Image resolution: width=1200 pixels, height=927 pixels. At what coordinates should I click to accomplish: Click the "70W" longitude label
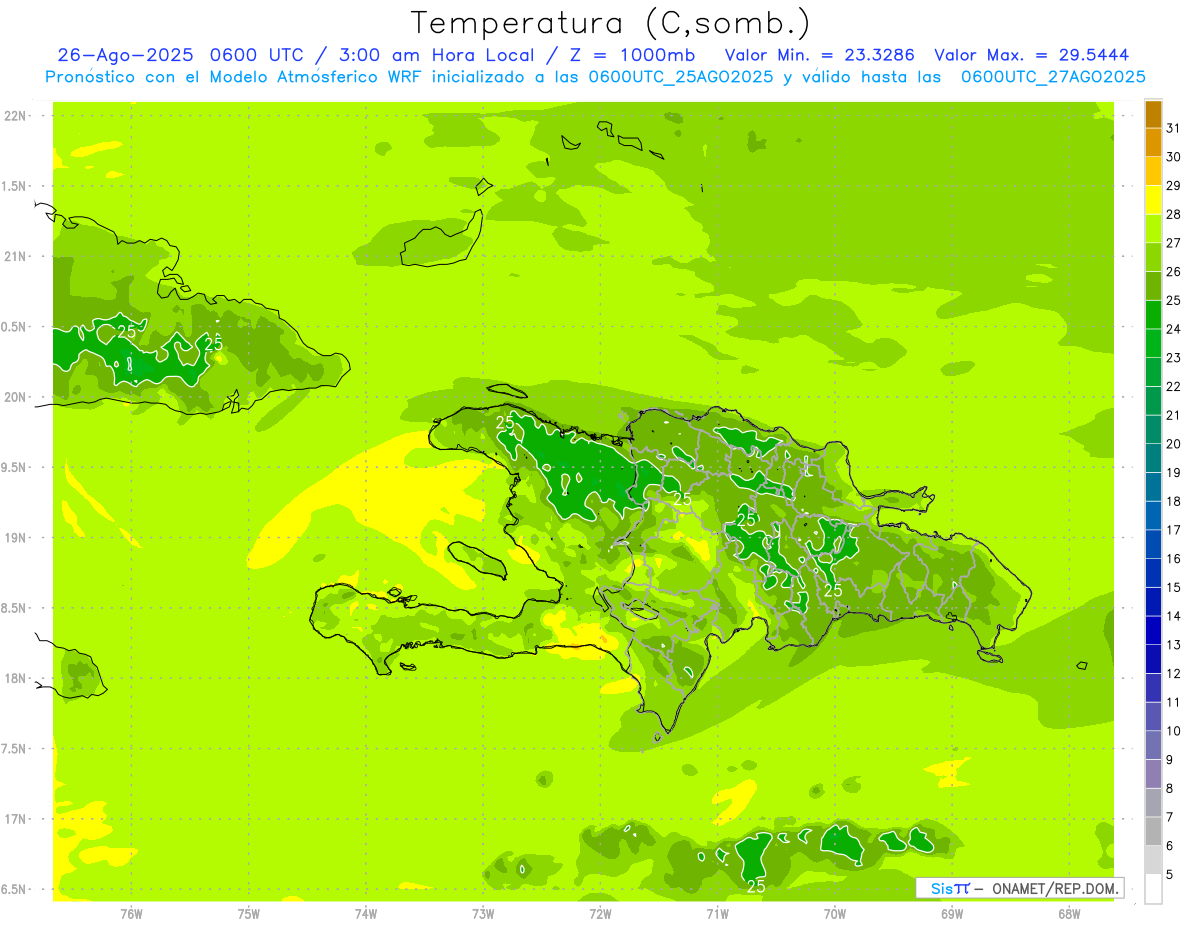click(x=835, y=914)
